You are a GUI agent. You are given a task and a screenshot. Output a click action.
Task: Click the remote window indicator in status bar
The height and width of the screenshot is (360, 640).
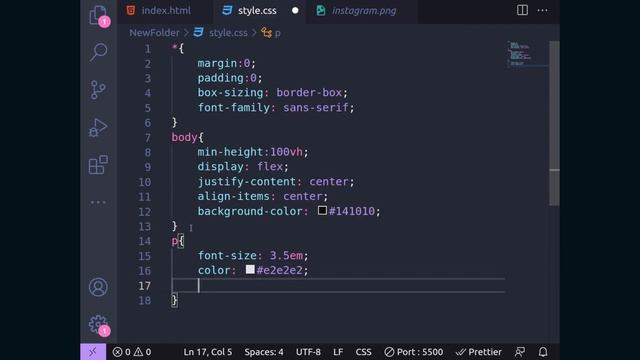pos(93,352)
